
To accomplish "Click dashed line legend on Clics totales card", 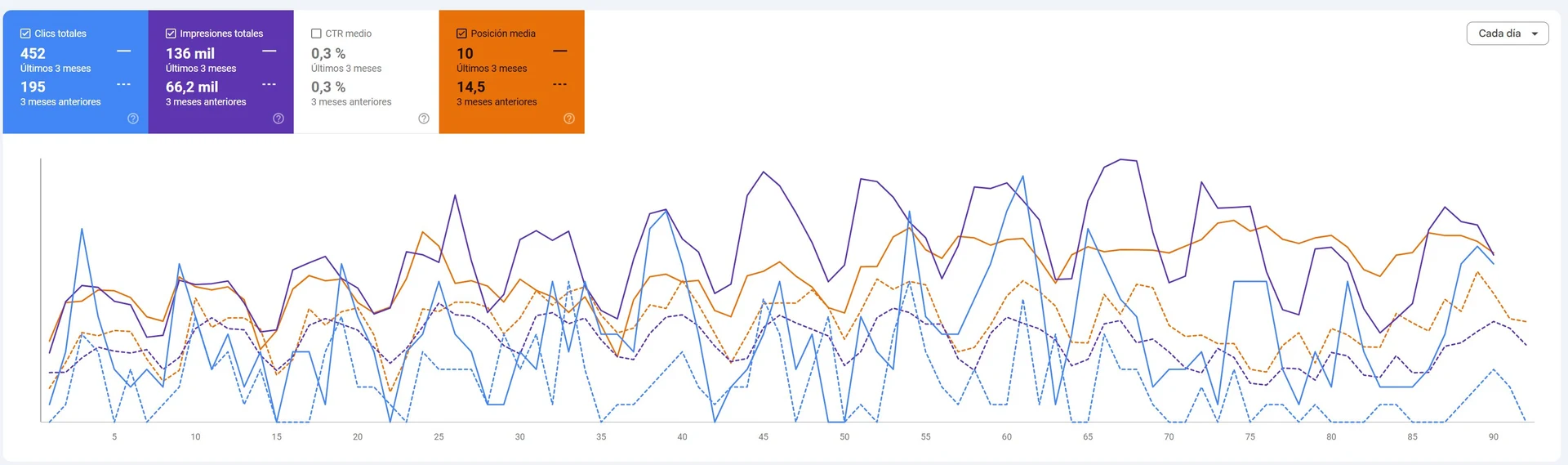I will click(x=124, y=84).
